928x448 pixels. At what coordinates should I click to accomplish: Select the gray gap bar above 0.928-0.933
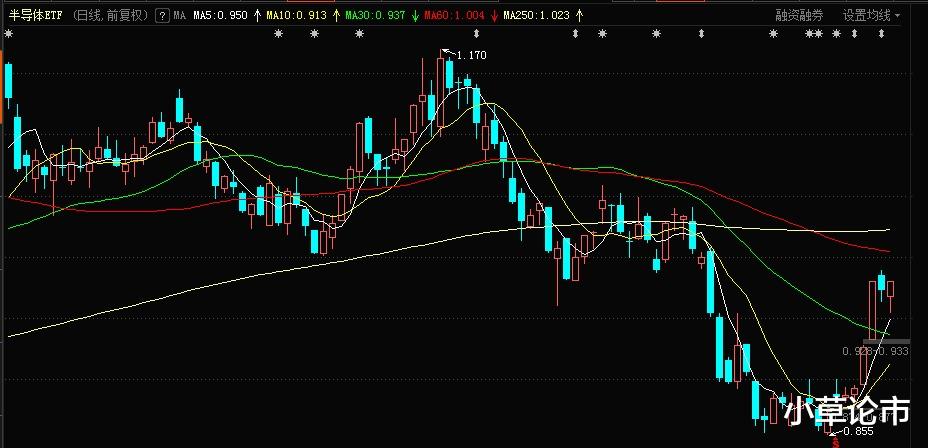887,341
